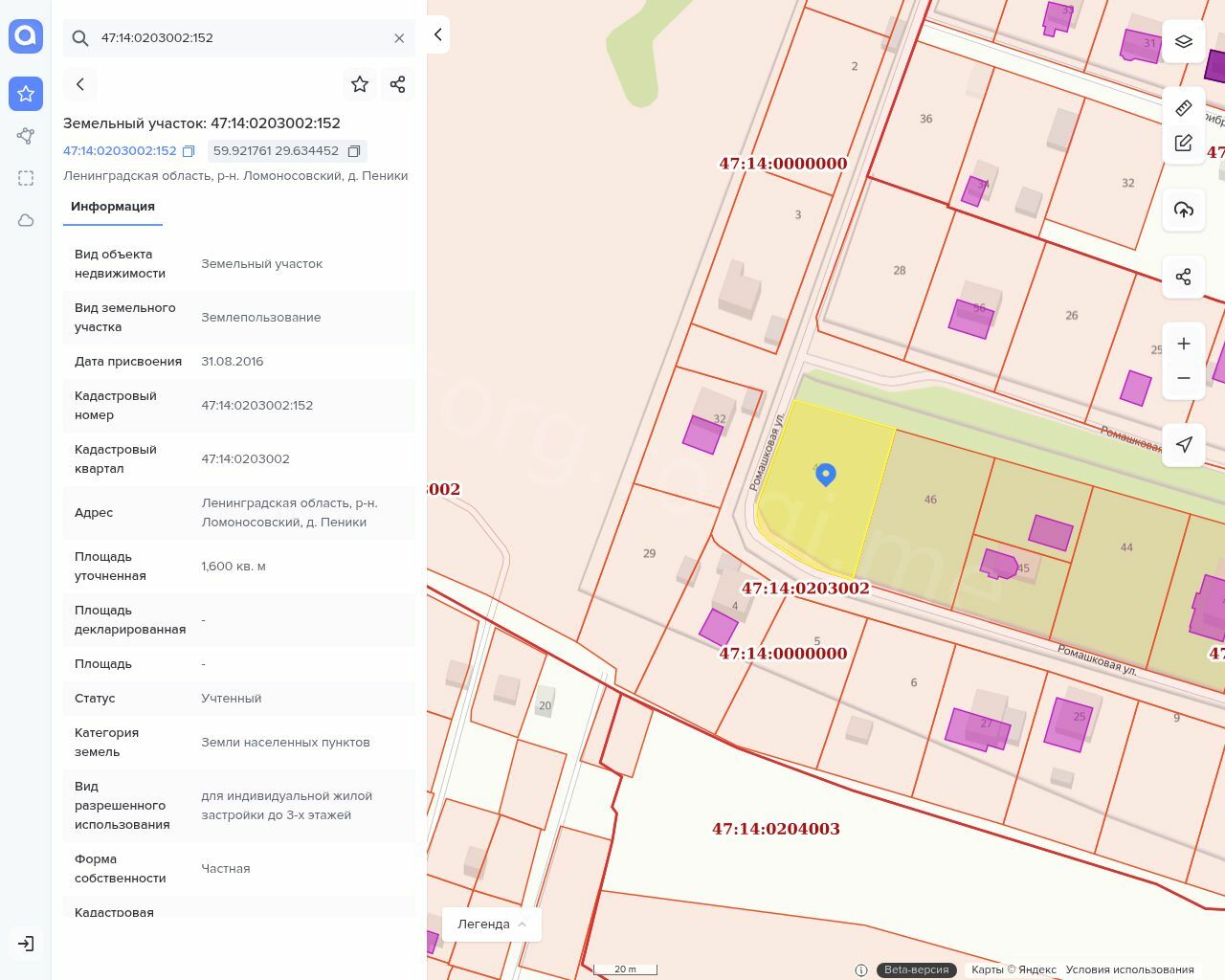This screenshot has height=980, width=1225.
Task: Open the cloud section in sidebar
Action: [26, 220]
